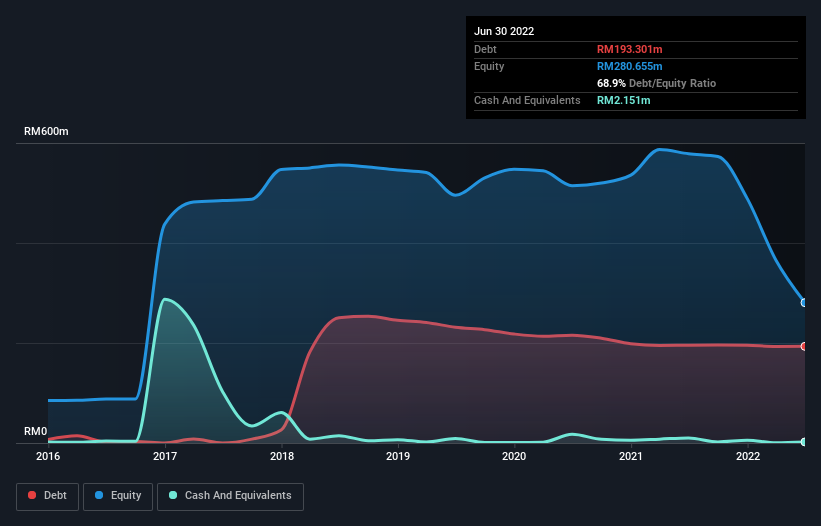
Task: Toggle the Cash And Equivalents legend button
Action: pyautogui.click(x=230, y=496)
